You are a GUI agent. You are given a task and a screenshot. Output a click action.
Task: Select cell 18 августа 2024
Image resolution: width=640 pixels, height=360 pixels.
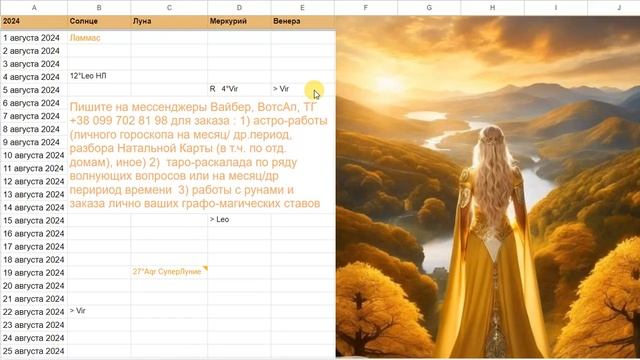click(x=34, y=260)
